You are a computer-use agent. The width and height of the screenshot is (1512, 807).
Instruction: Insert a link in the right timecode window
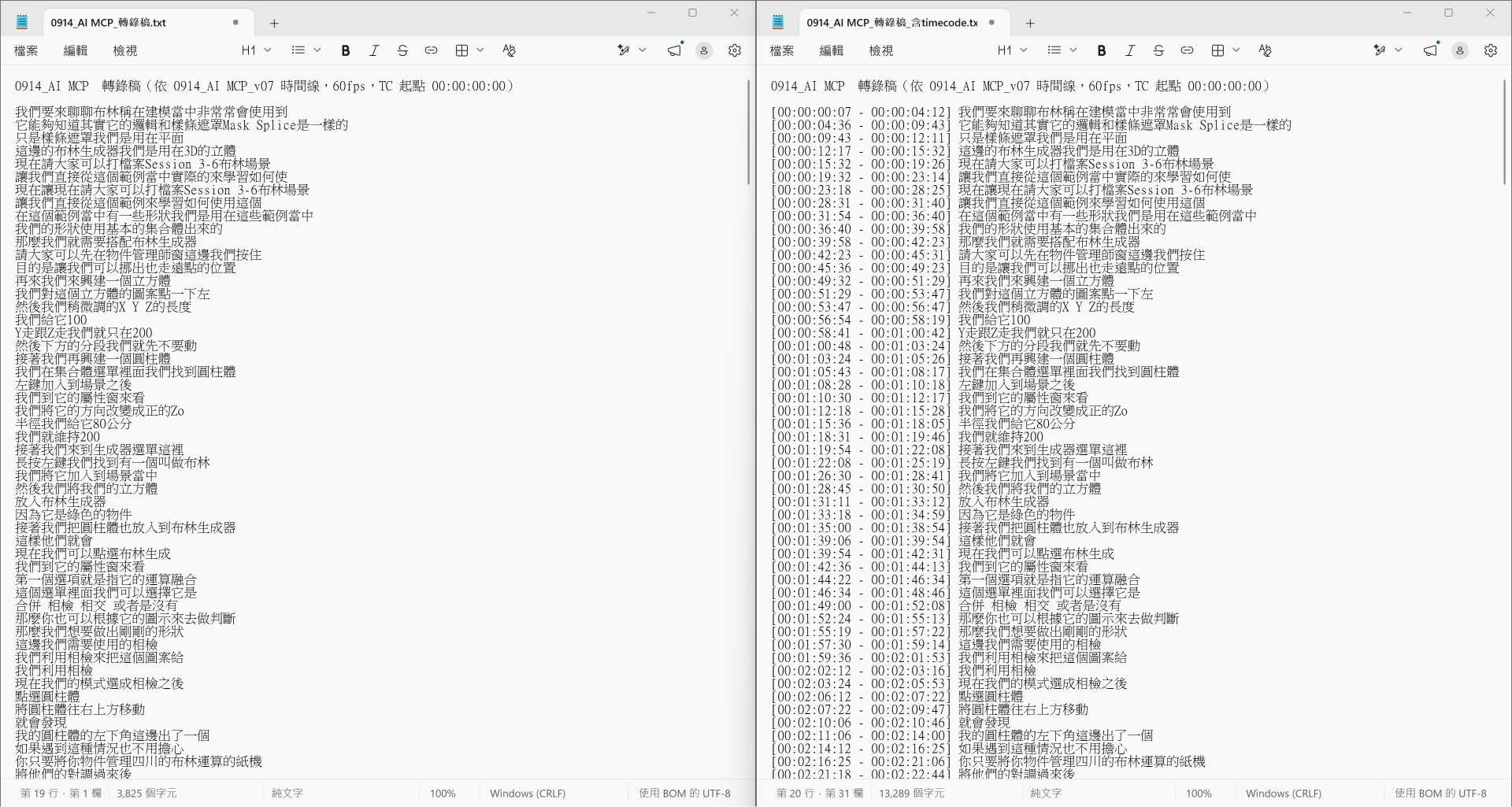click(1187, 50)
